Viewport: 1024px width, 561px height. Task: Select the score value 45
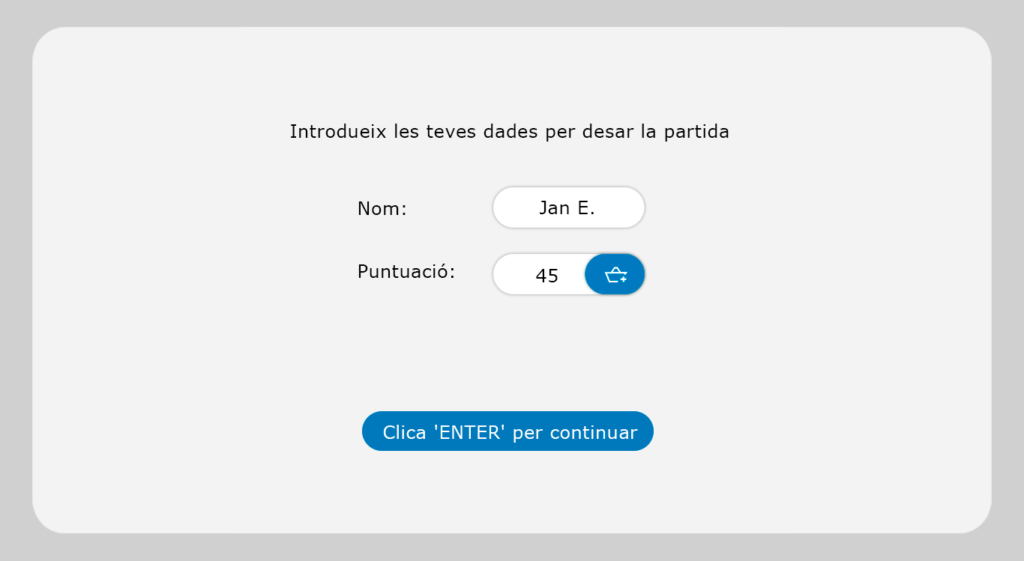coord(546,275)
